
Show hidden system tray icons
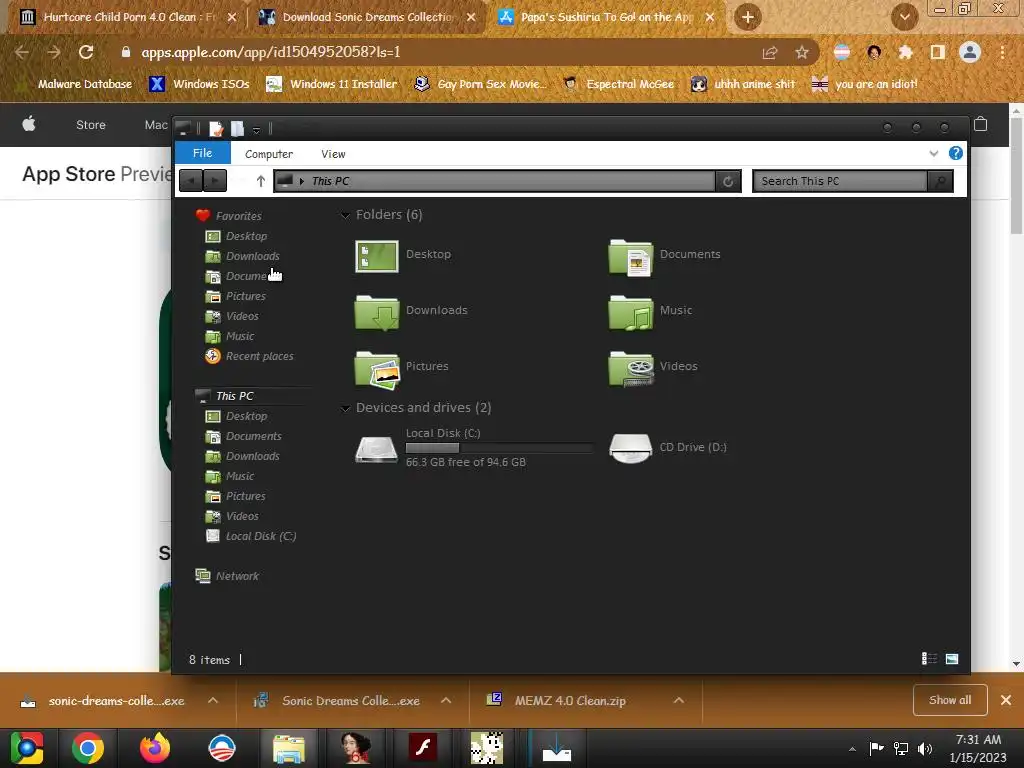[852, 749]
